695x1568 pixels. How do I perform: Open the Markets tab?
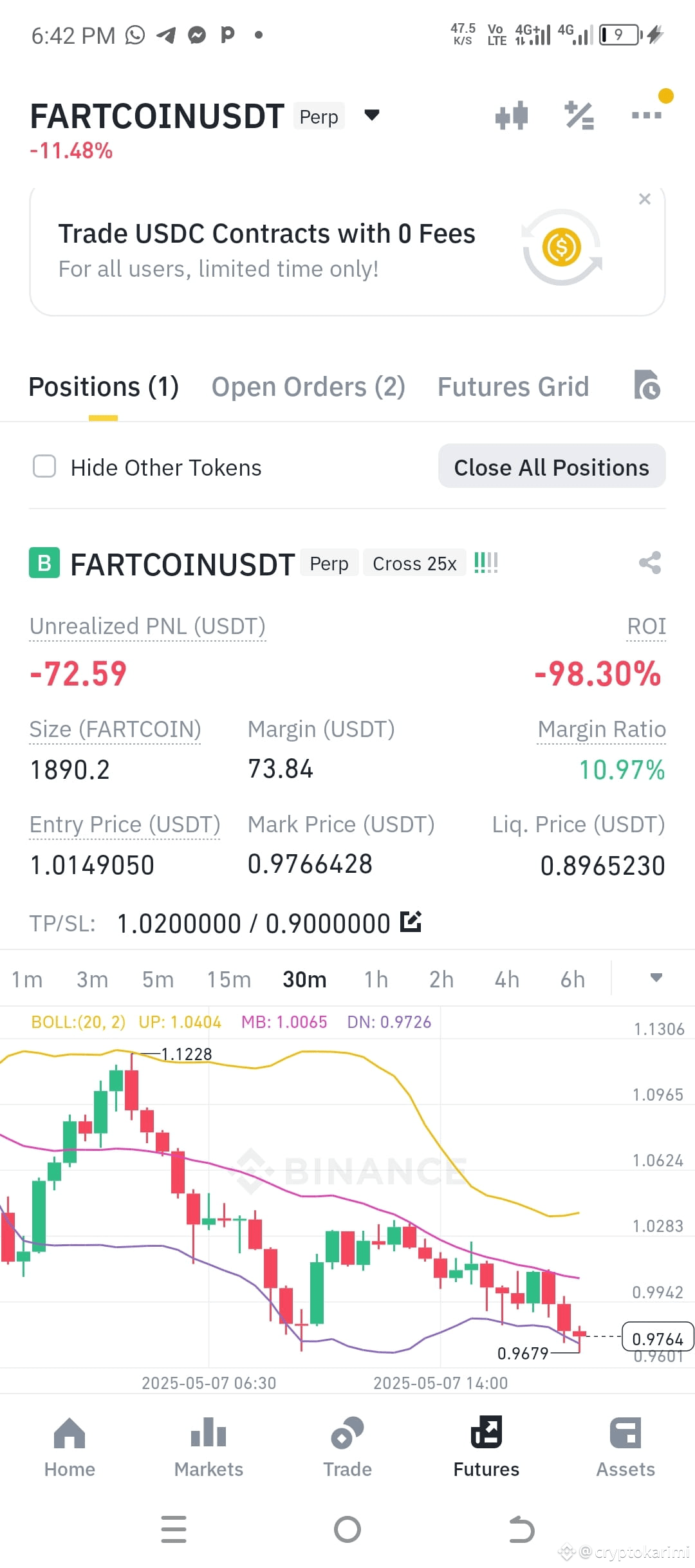click(208, 1448)
